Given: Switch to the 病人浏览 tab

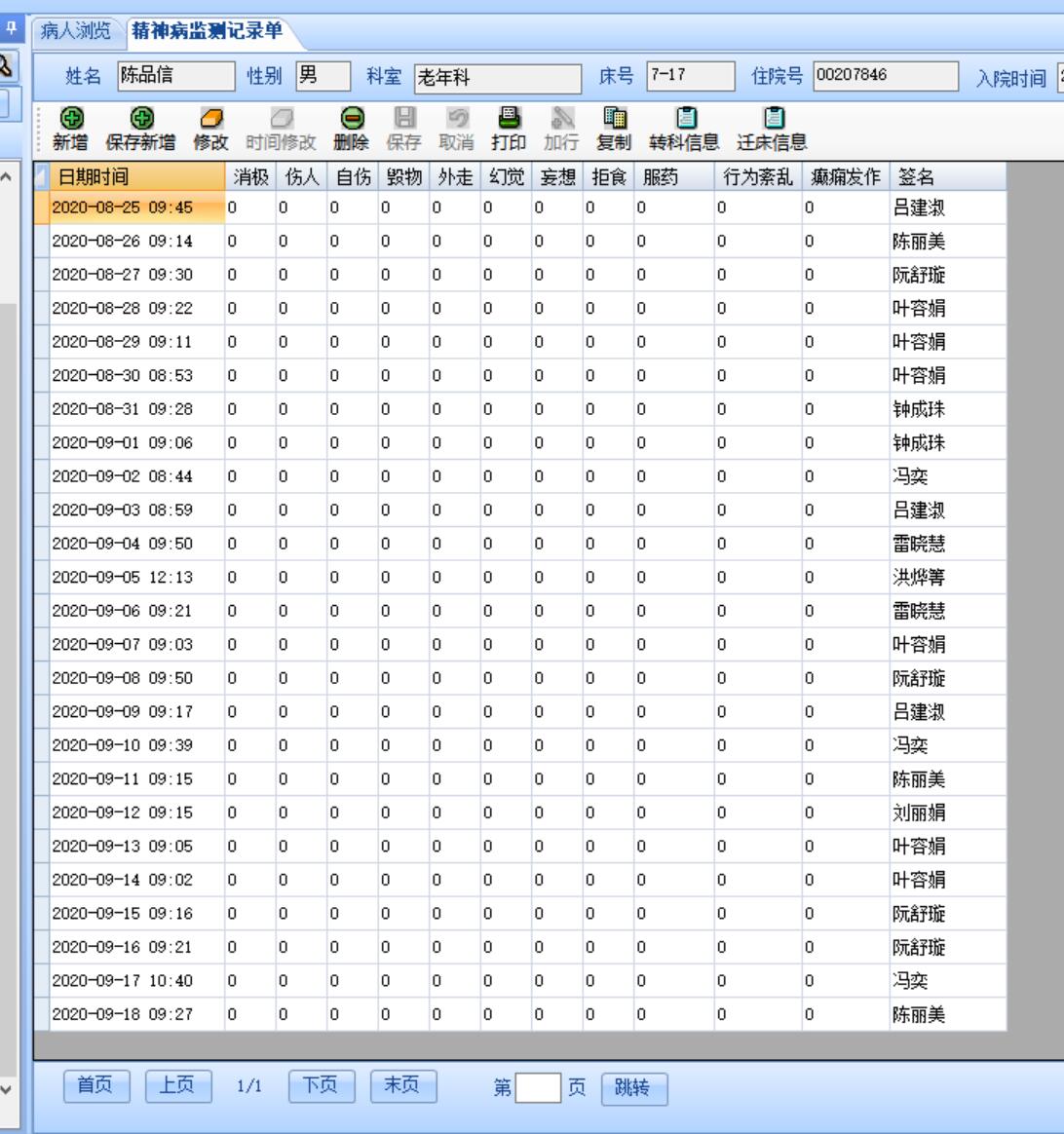Looking at the screenshot, I should pyautogui.click(x=75, y=31).
